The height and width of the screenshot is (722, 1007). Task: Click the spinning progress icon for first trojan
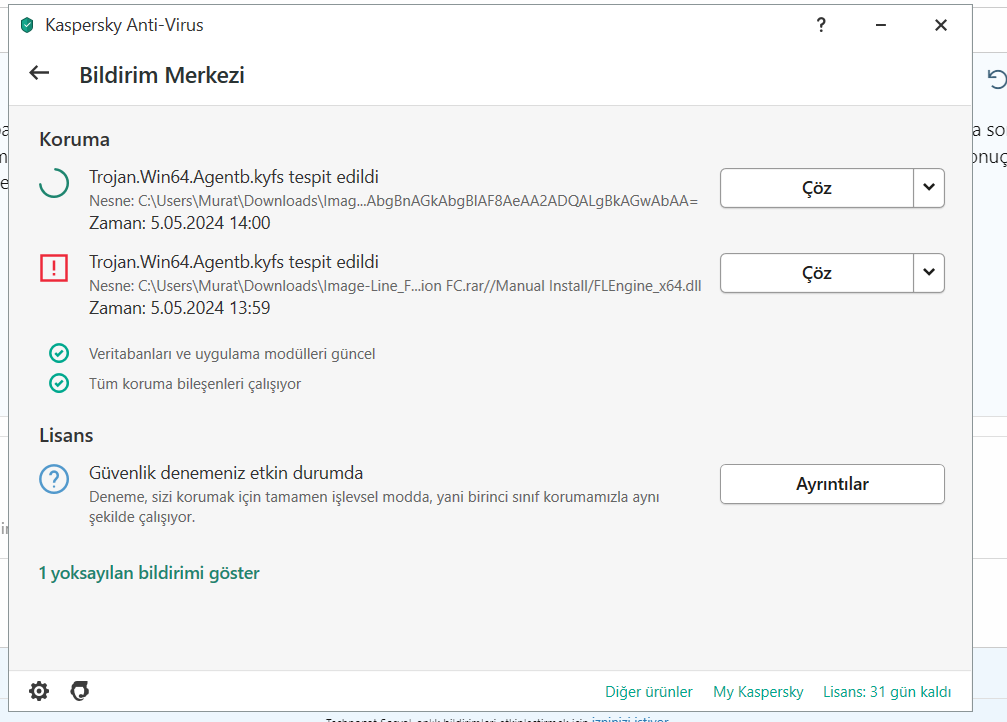tap(54, 182)
